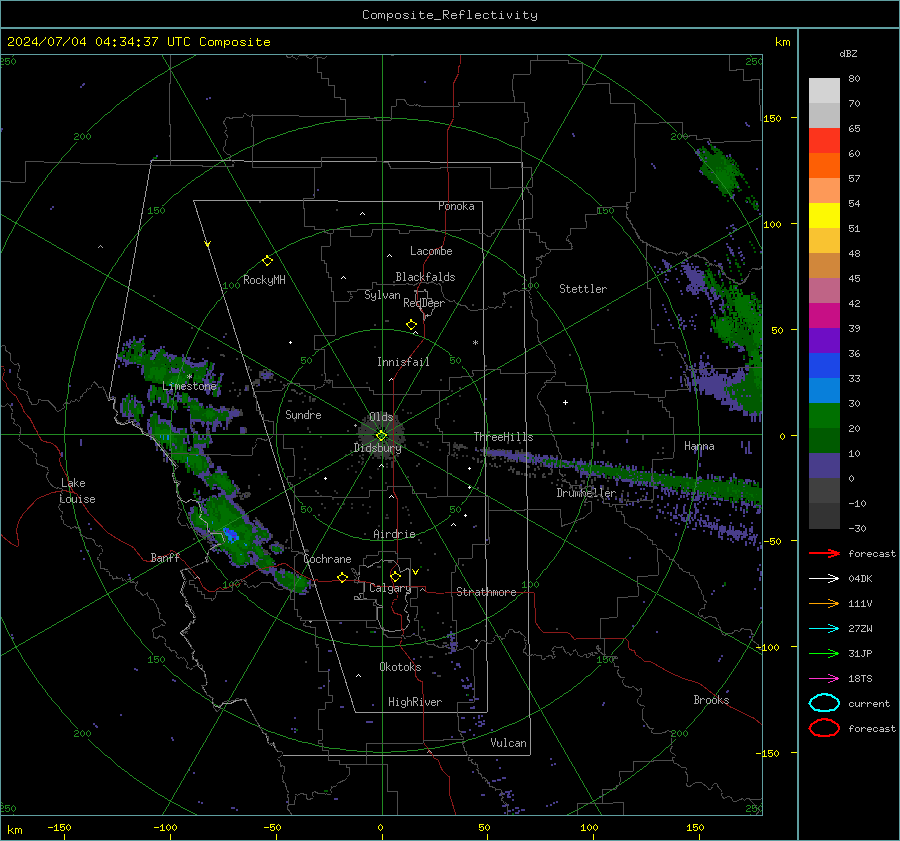The image size is (900, 841).
Task: Click the Vulcan town label
Action: (508, 743)
